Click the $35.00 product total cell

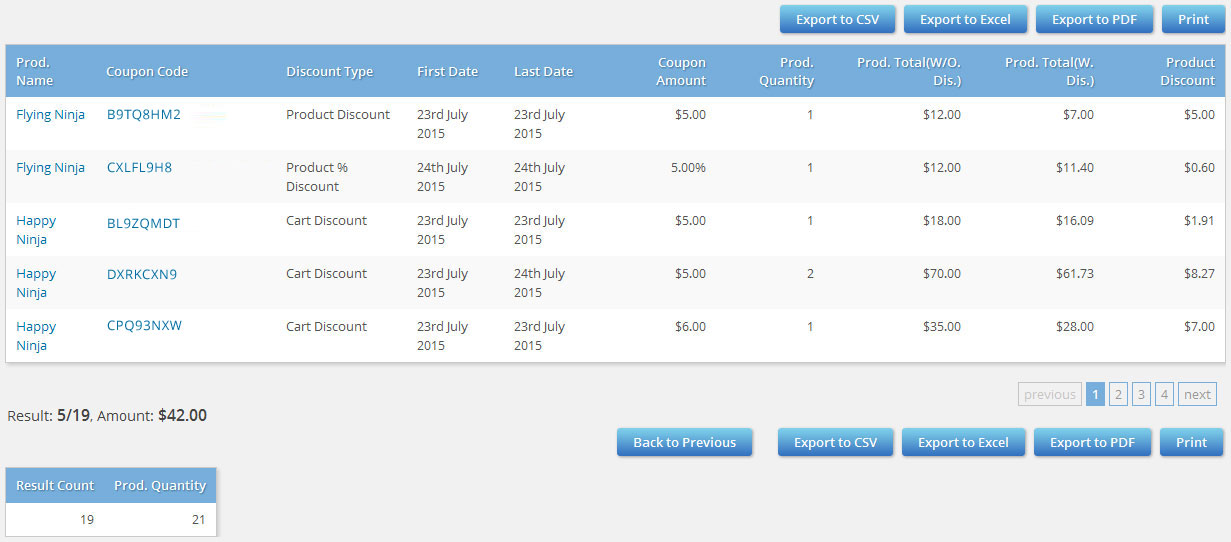coord(942,326)
